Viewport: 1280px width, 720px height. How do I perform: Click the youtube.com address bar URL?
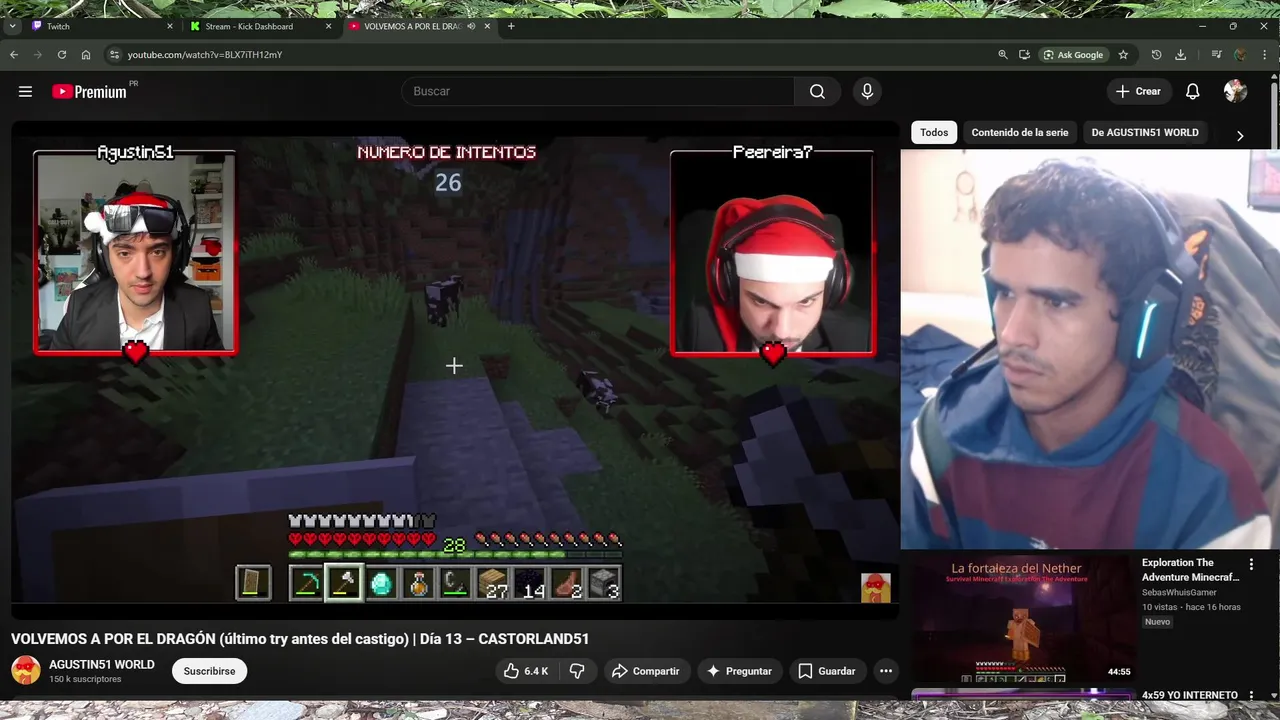tap(205, 54)
